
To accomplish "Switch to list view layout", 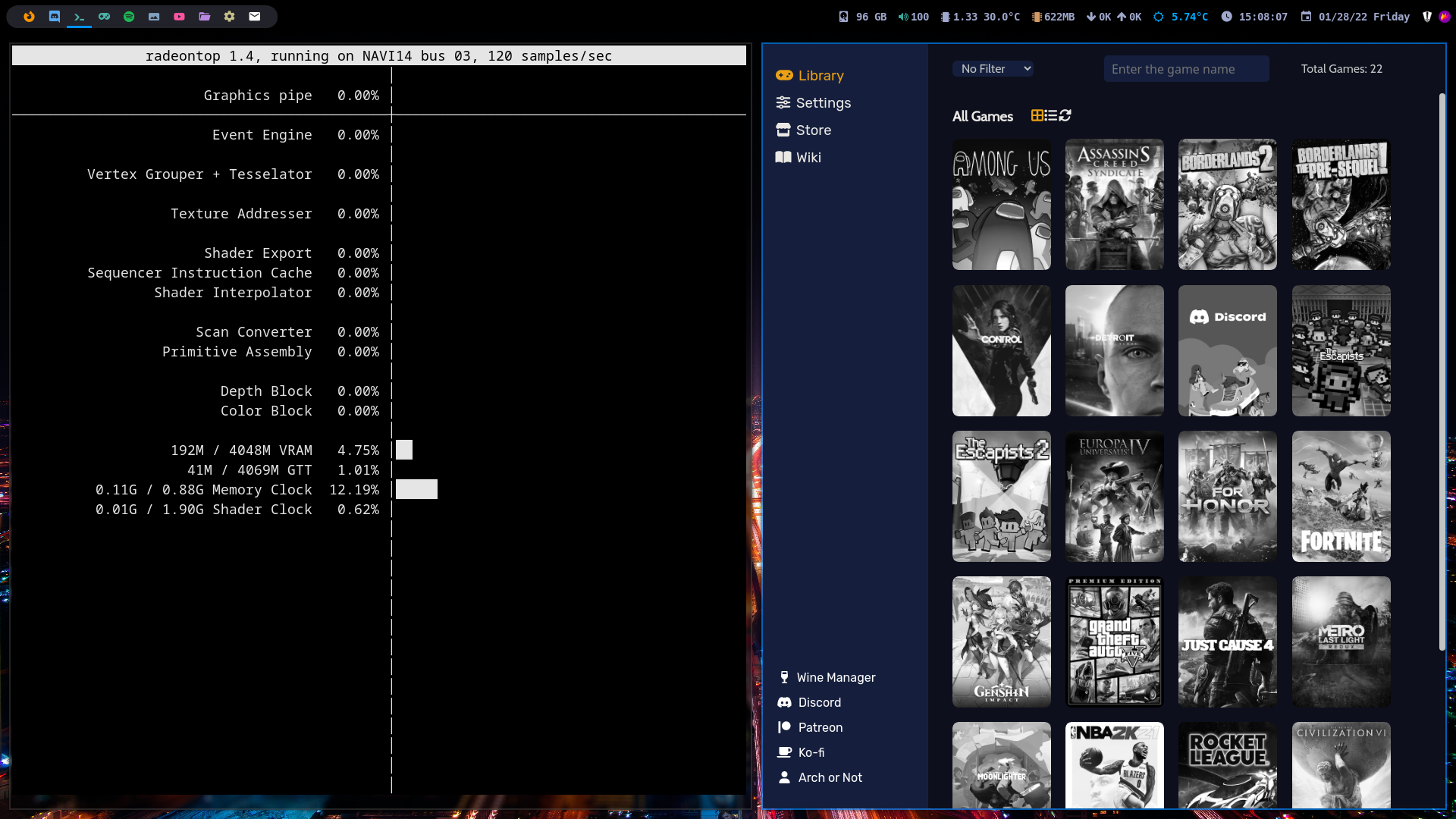I will click(x=1051, y=115).
